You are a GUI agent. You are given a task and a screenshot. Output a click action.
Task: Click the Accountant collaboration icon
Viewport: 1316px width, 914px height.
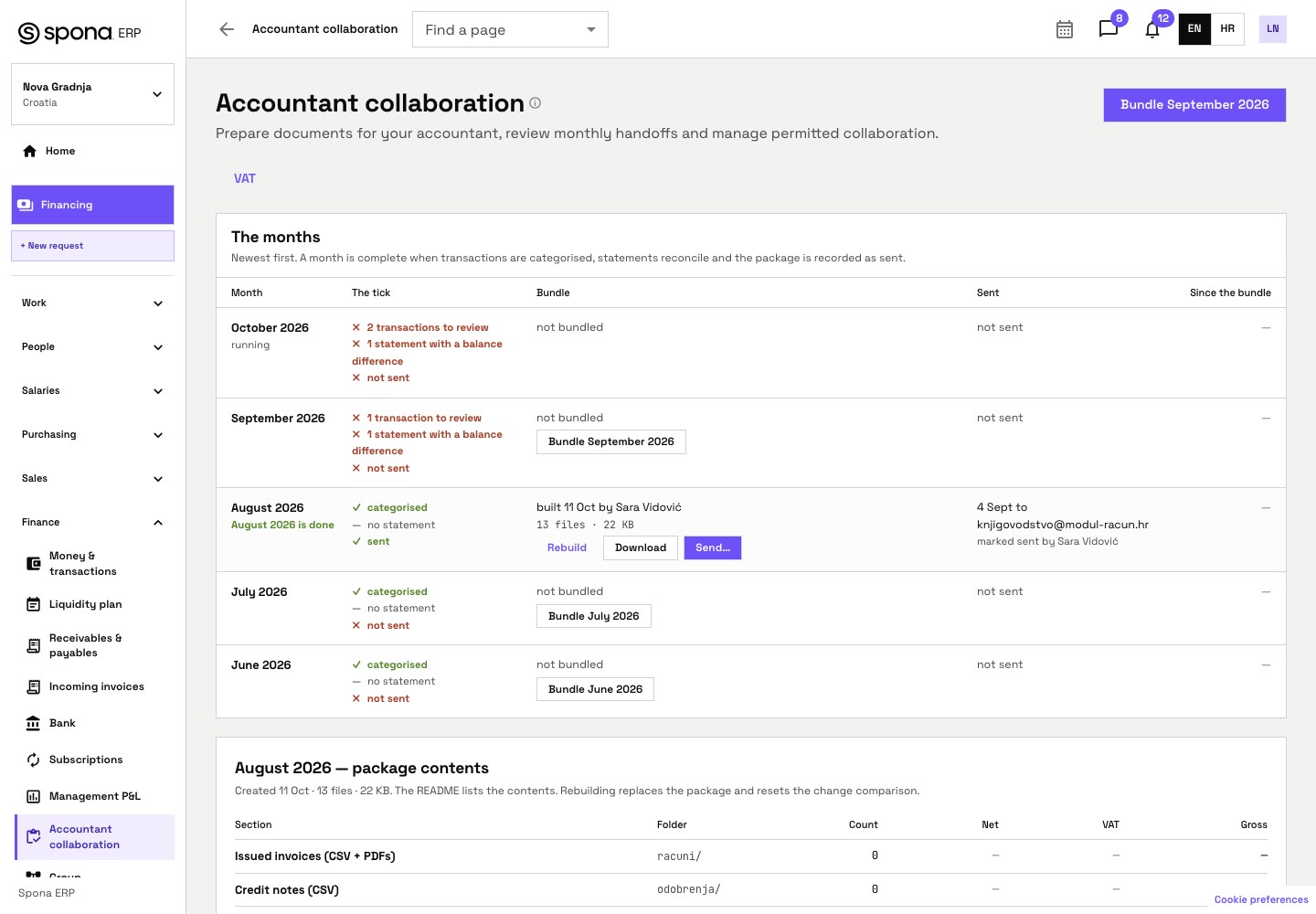pyautogui.click(x=33, y=836)
